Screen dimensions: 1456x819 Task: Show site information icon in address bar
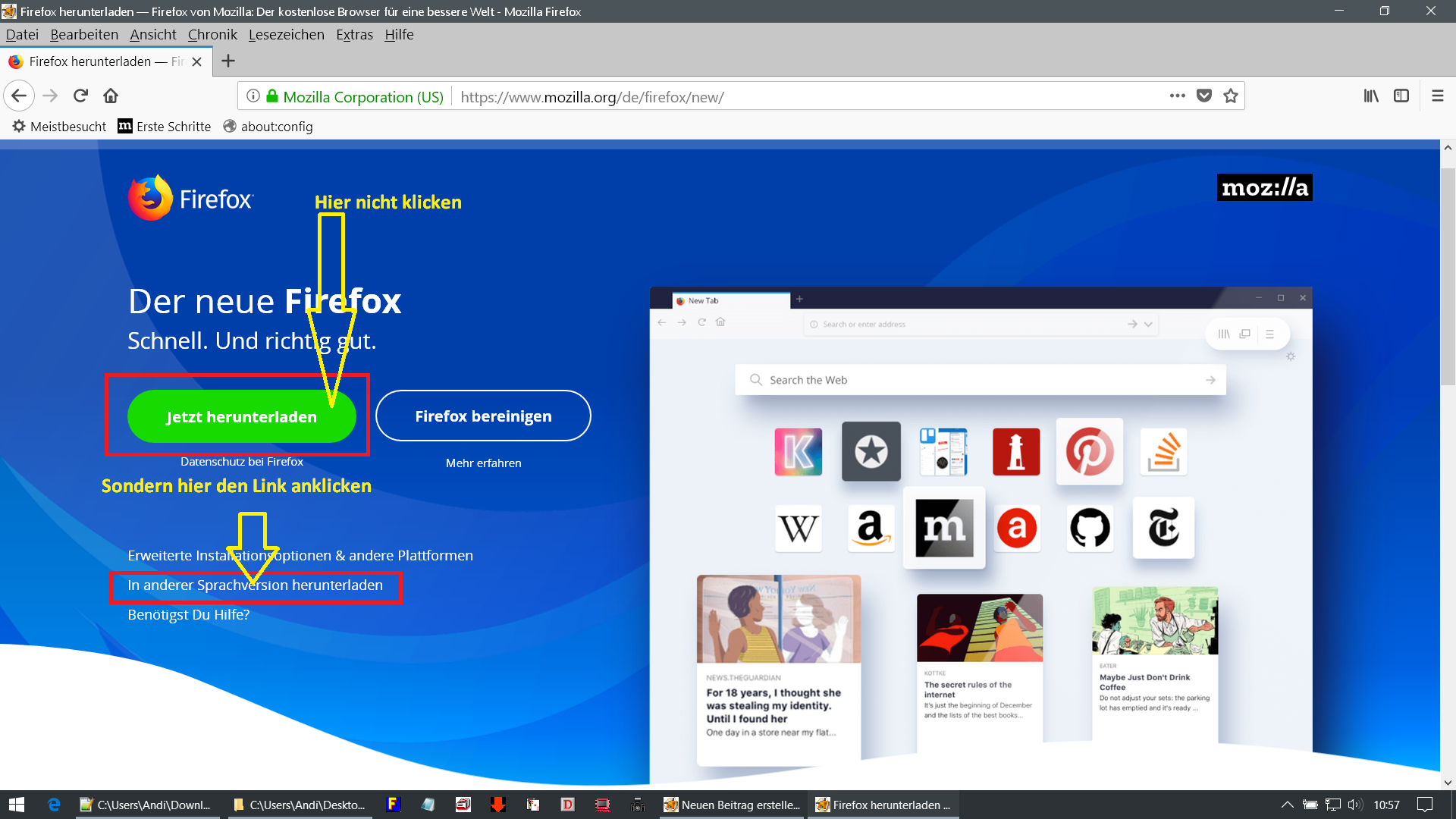pyautogui.click(x=253, y=96)
